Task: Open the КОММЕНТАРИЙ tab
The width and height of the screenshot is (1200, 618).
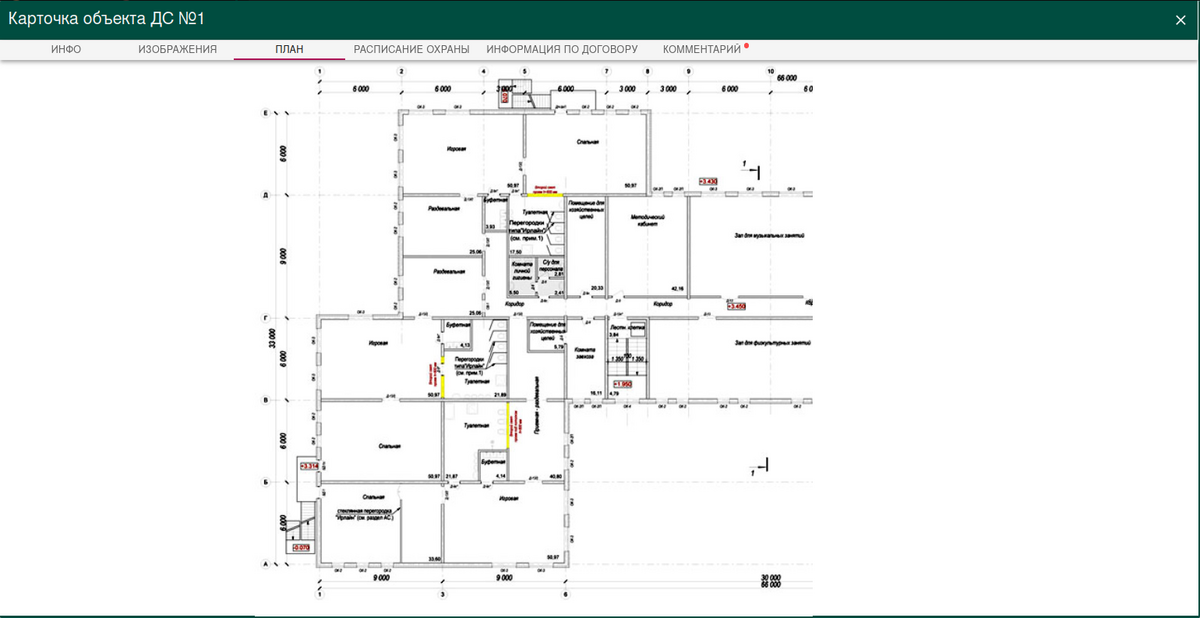Action: pyautogui.click(x=702, y=49)
